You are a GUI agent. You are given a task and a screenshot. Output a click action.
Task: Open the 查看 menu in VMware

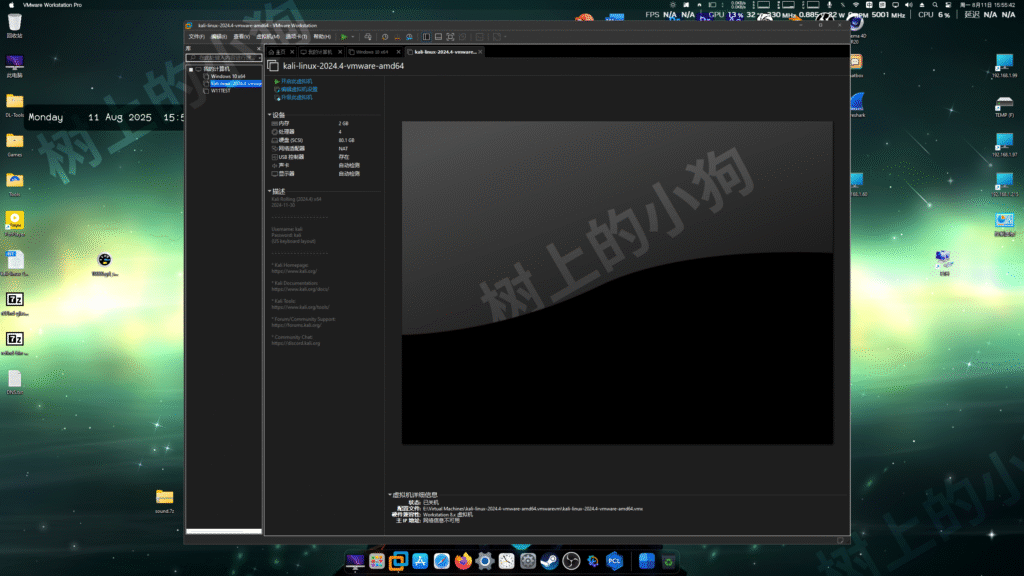tap(242, 37)
